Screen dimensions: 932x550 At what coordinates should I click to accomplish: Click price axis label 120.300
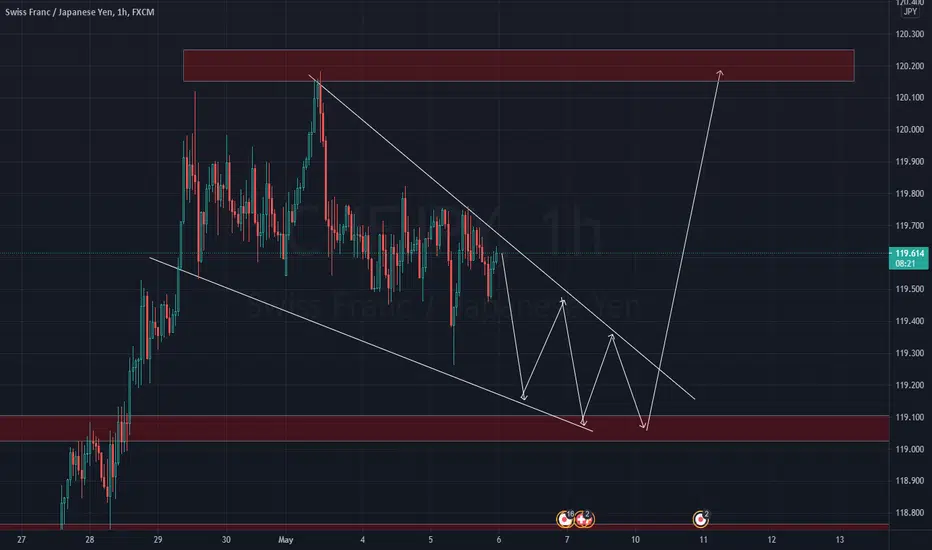(910, 34)
